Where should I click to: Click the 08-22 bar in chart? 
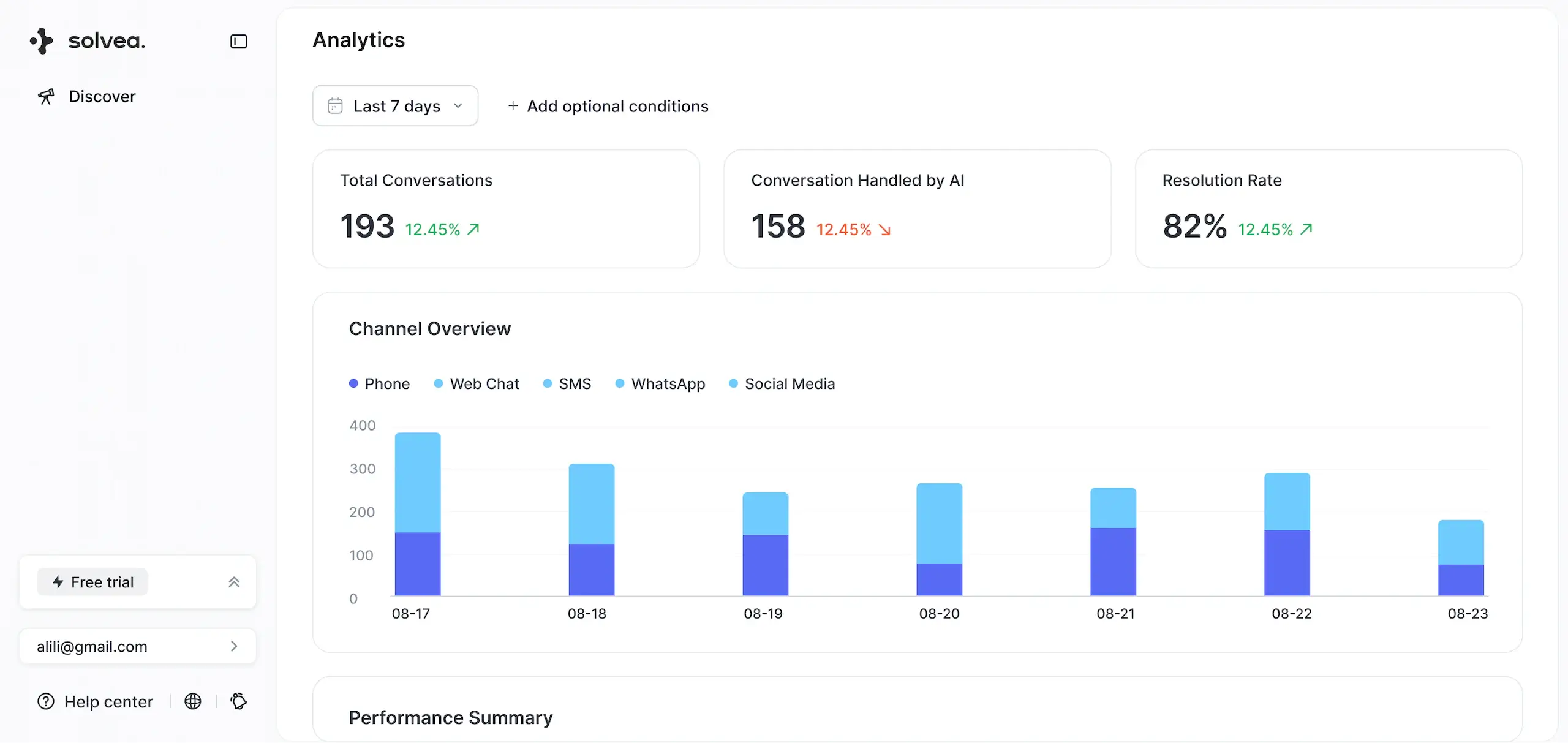[1287, 534]
